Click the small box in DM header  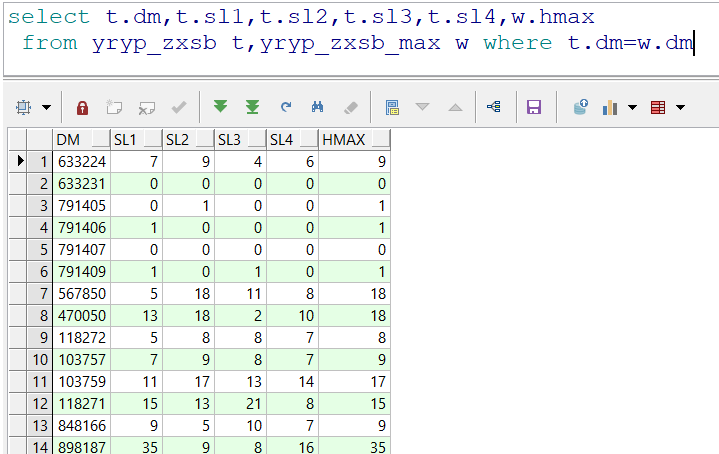[100, 138]
